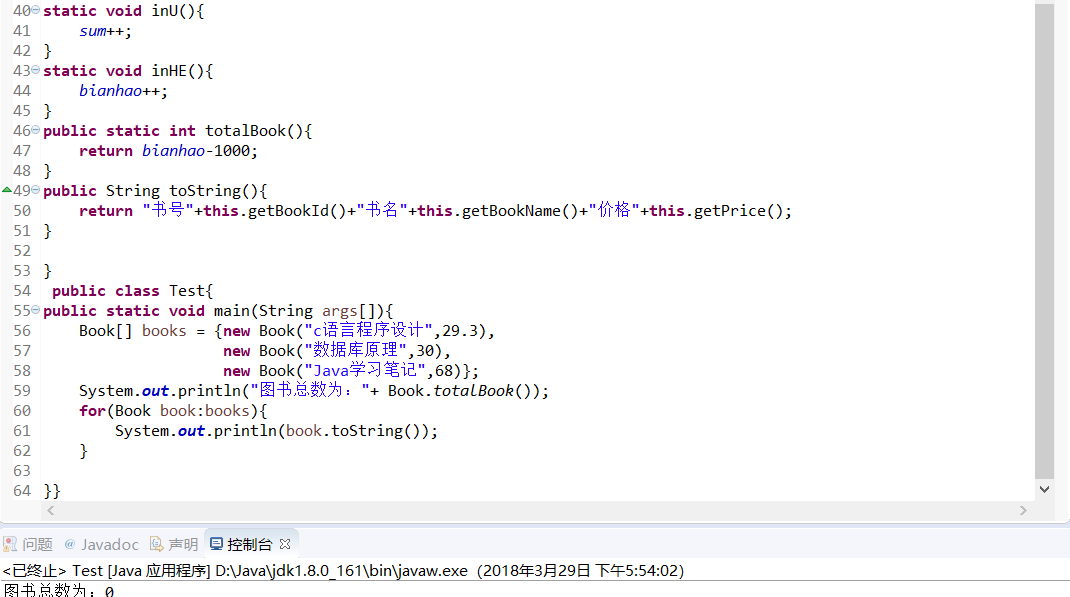Click the Declaration tab icon
Screen dimensions: 1070x597
[x=156, y=544]
